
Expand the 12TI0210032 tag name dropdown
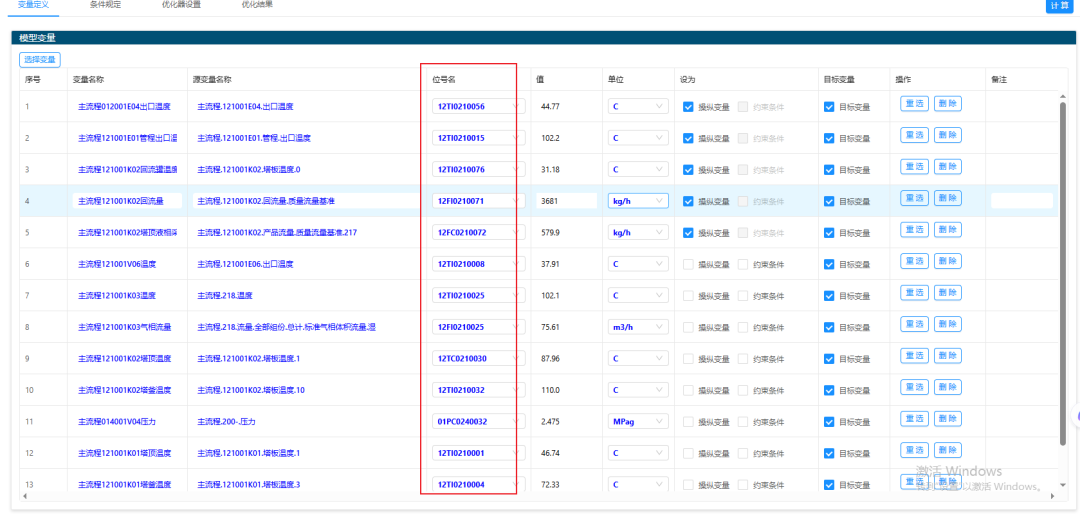tap(479, 390)
